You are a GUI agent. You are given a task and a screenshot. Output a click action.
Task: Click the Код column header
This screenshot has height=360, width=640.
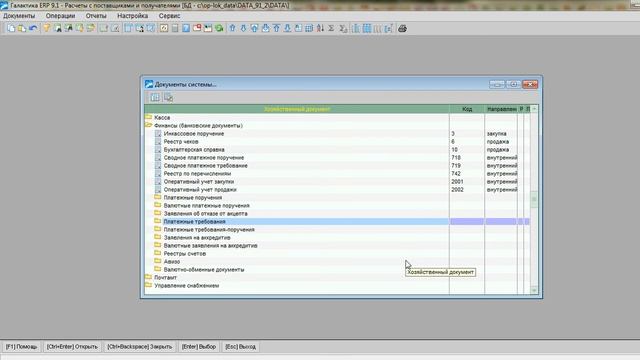pos(467,109)
